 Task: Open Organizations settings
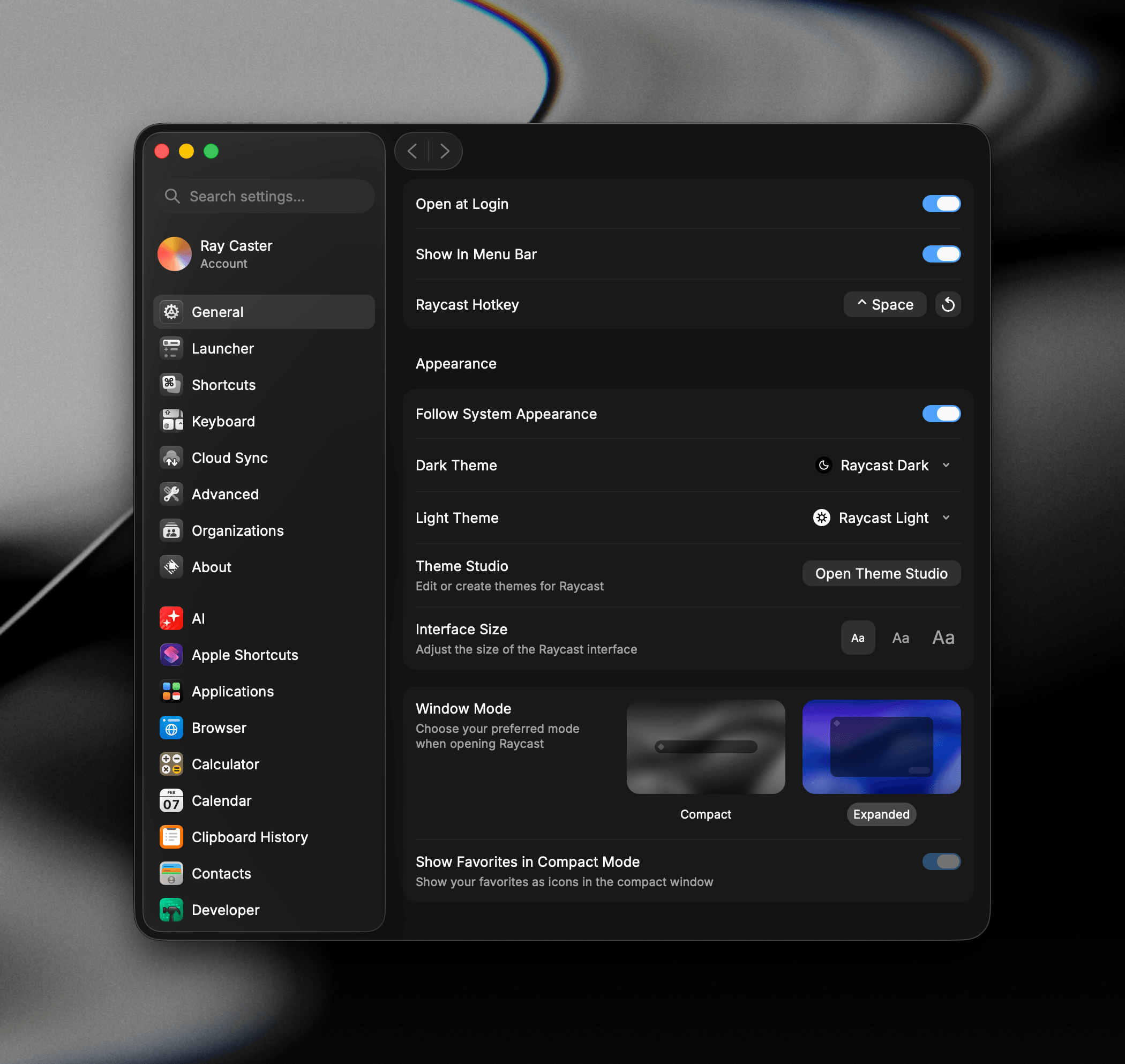(264, 530)
